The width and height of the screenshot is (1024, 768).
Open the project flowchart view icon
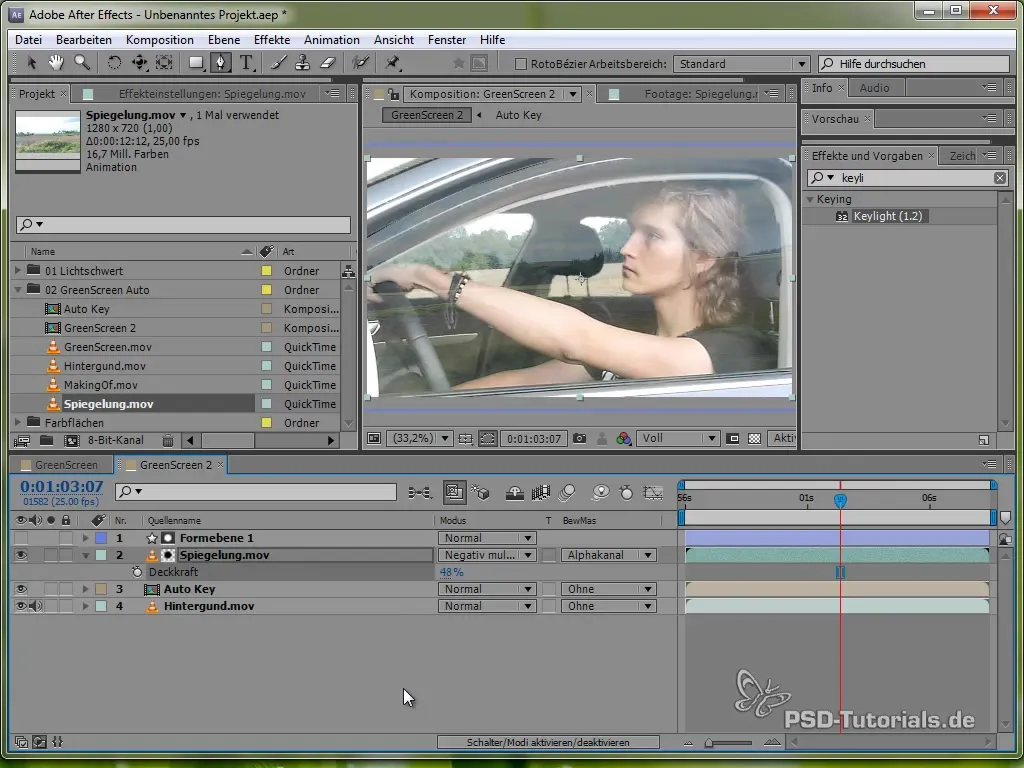[x=348, y=271]
